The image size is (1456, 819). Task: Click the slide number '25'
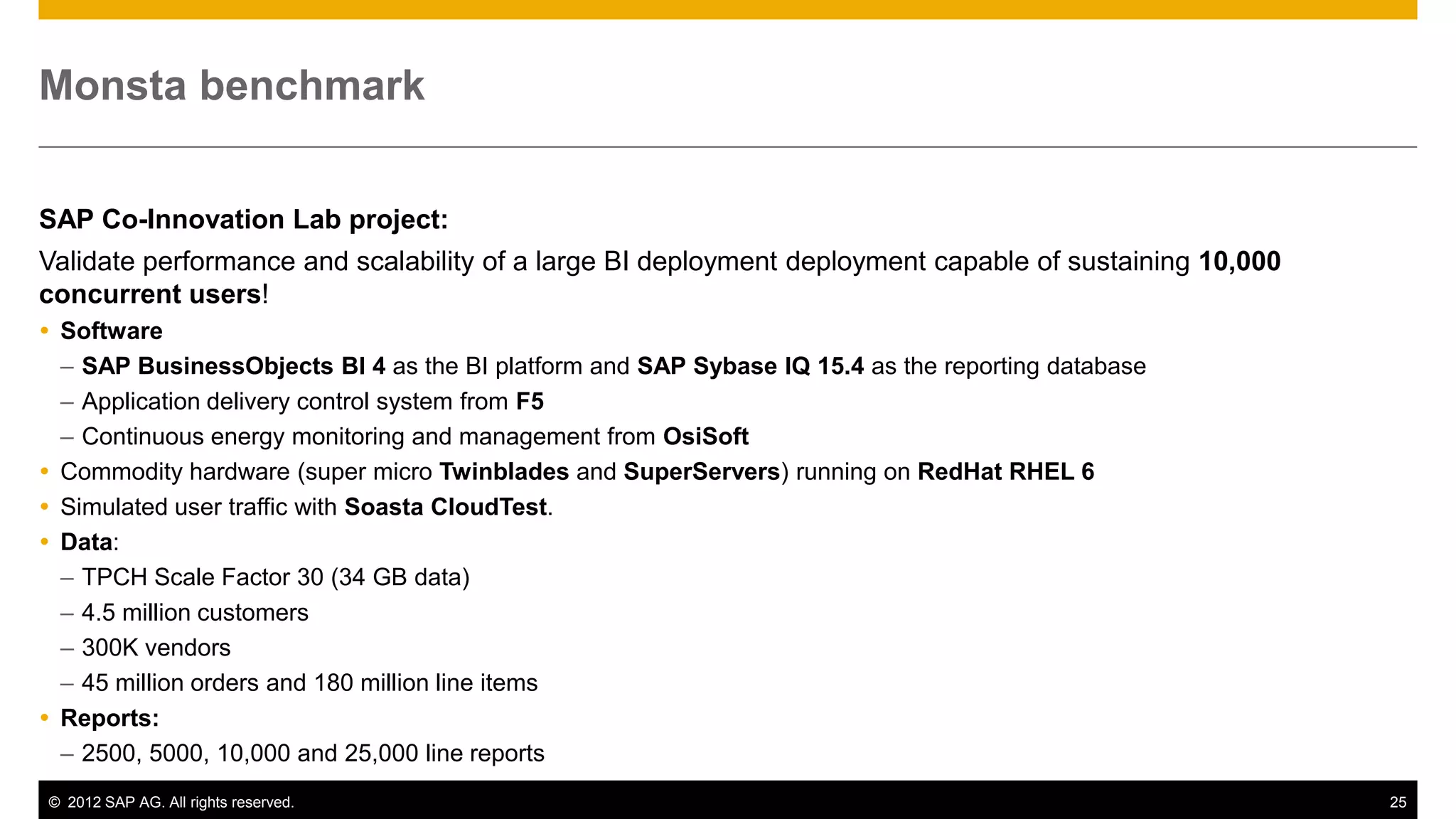coord(1398,803)
